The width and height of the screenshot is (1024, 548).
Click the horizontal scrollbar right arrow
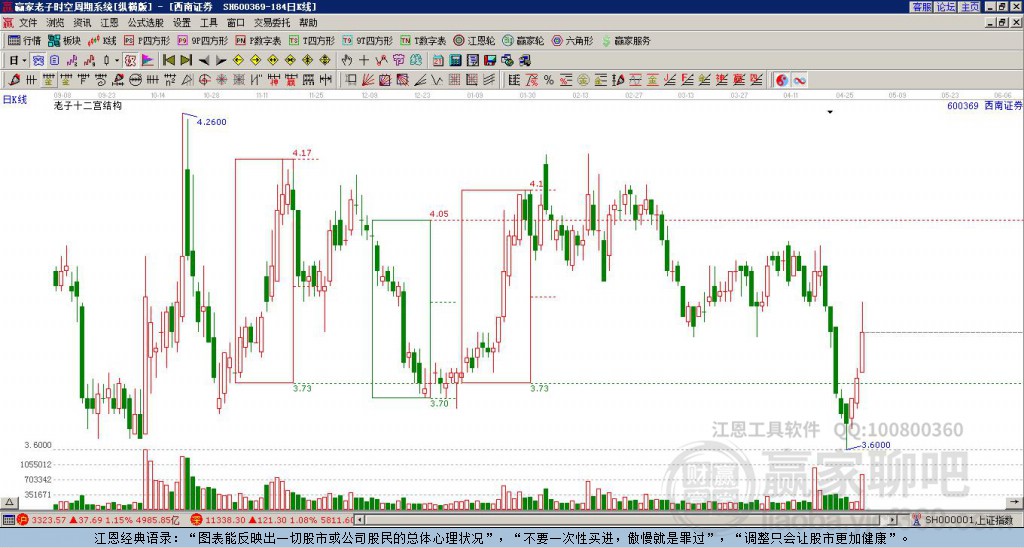point(892,520)
